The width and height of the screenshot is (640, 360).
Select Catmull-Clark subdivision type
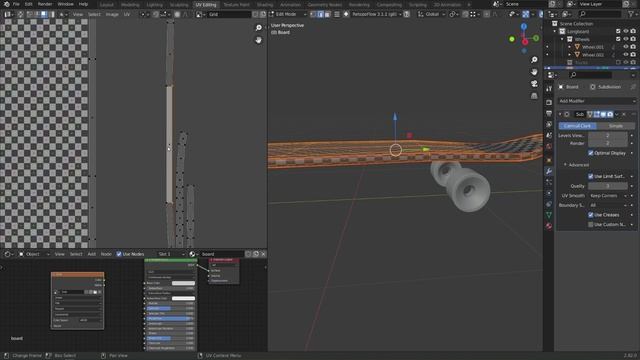click(577, 126)
